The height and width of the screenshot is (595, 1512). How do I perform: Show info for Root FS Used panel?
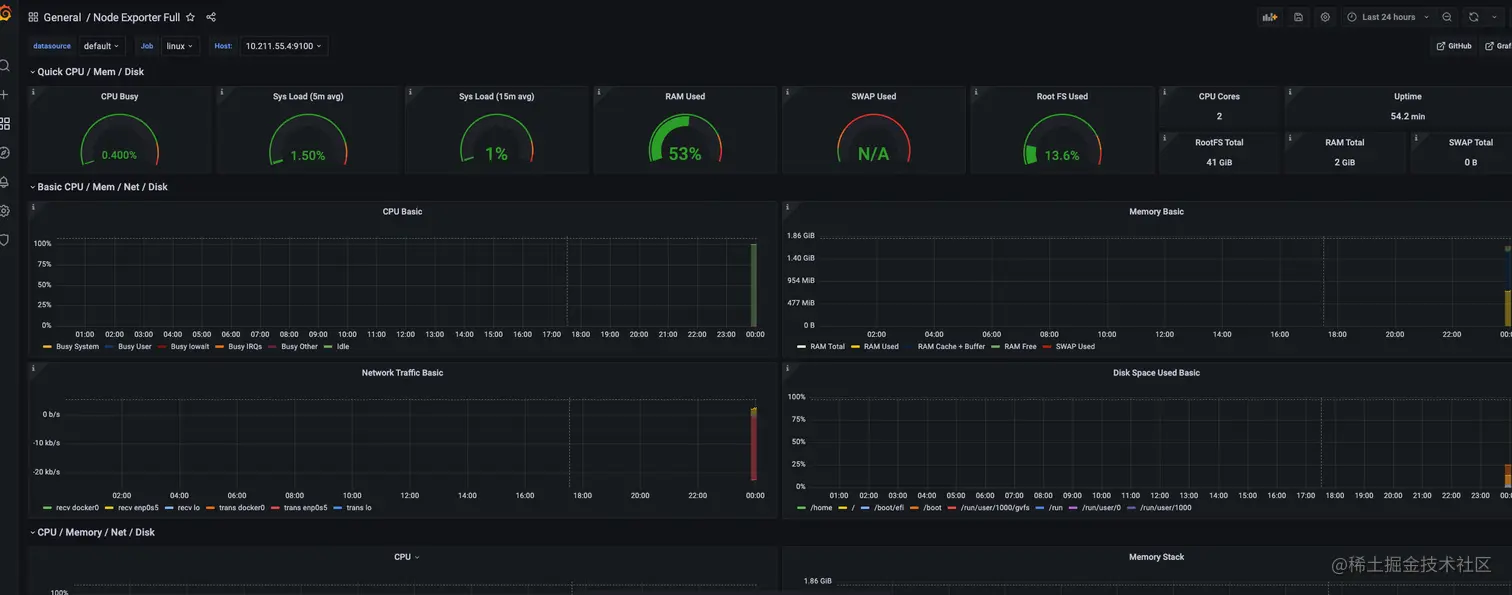click(976, 92)
